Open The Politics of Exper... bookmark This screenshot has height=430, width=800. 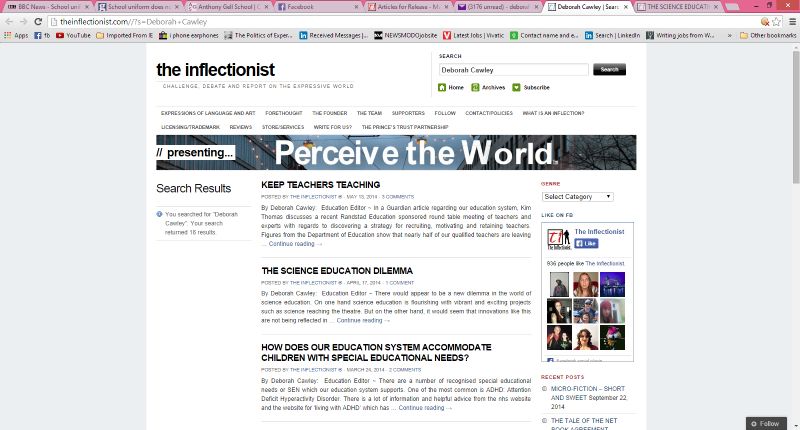[x=258, y=36]
